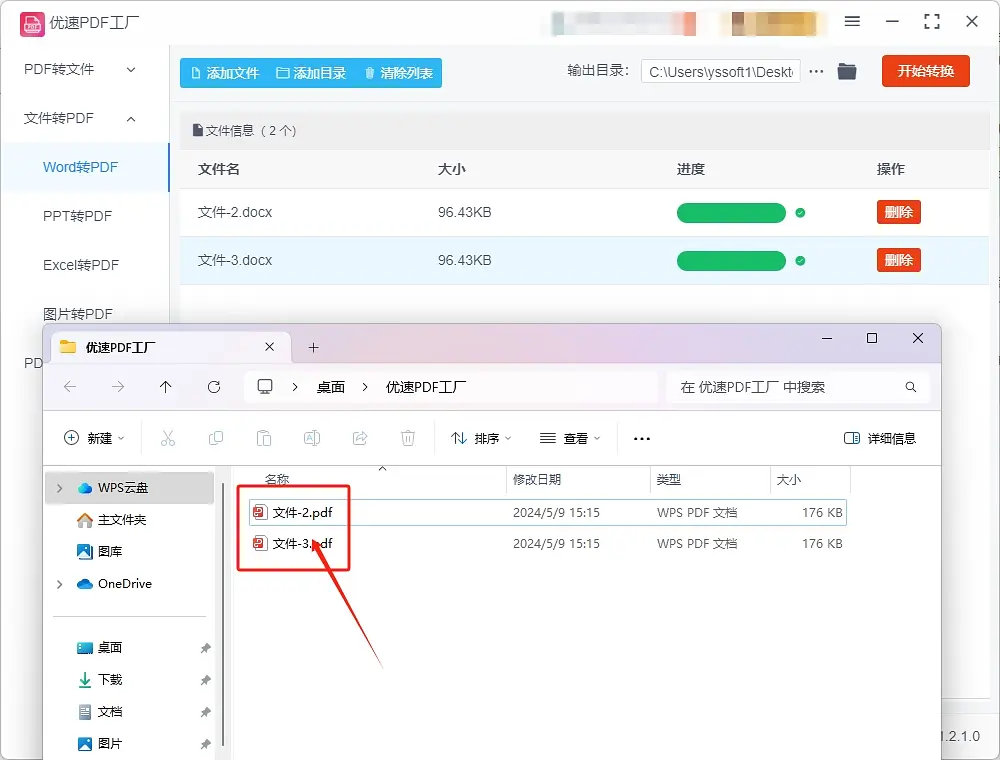The width and height of the screenshot is (1000, 760).
Task: Click the Rename icon in Explorer toolbar
Action: [x=312, y=439]
